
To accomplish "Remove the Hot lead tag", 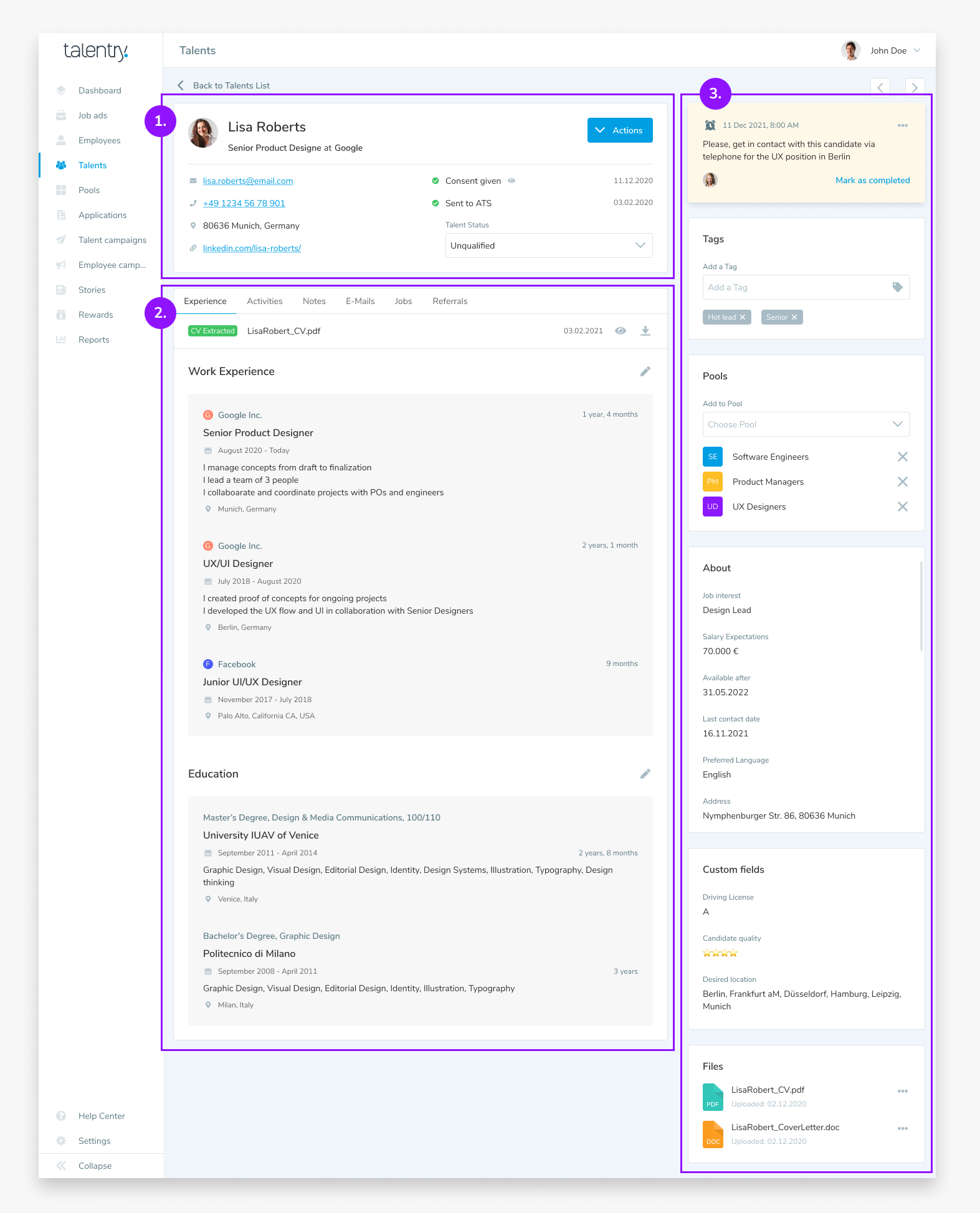I will point(743,317).
